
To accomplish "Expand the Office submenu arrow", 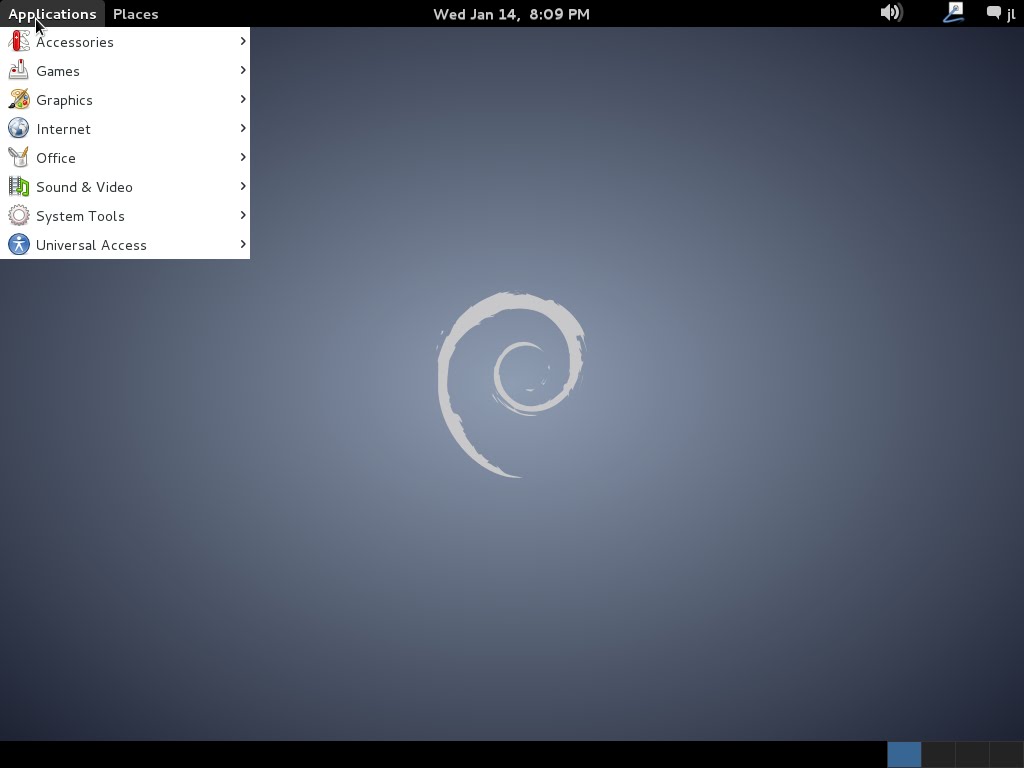I will click(x=242, y=157).
